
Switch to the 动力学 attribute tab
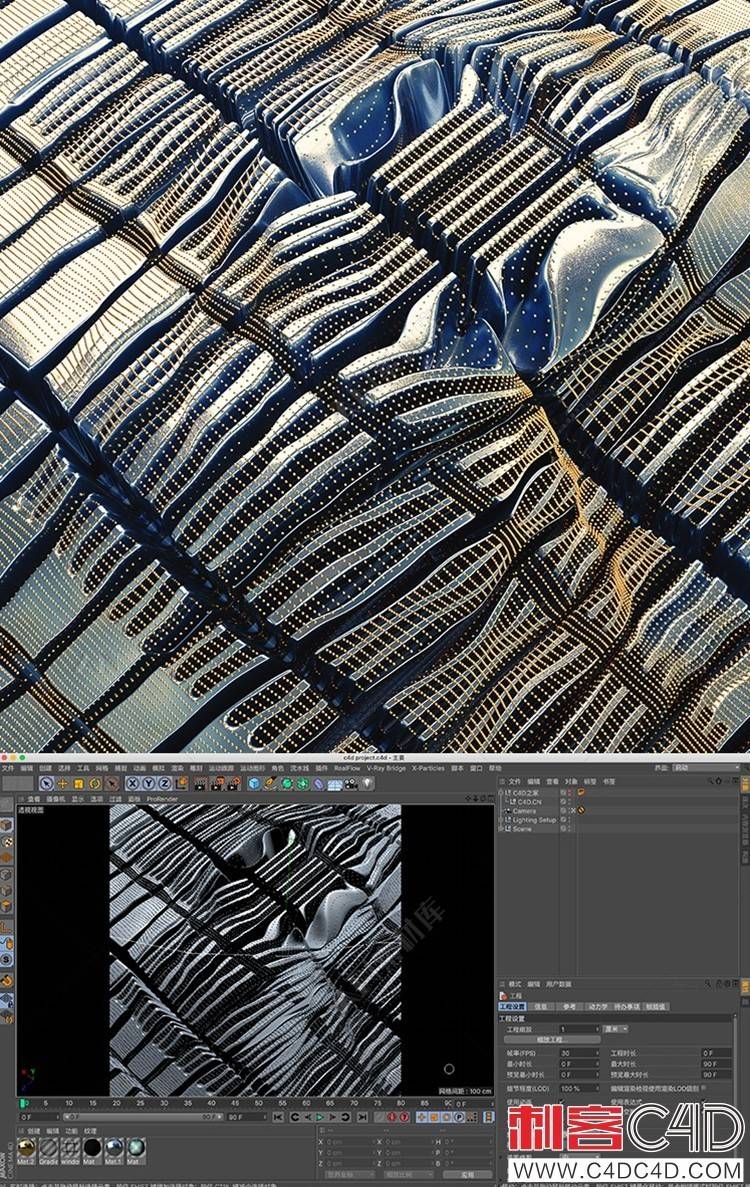click(598, 1007)
